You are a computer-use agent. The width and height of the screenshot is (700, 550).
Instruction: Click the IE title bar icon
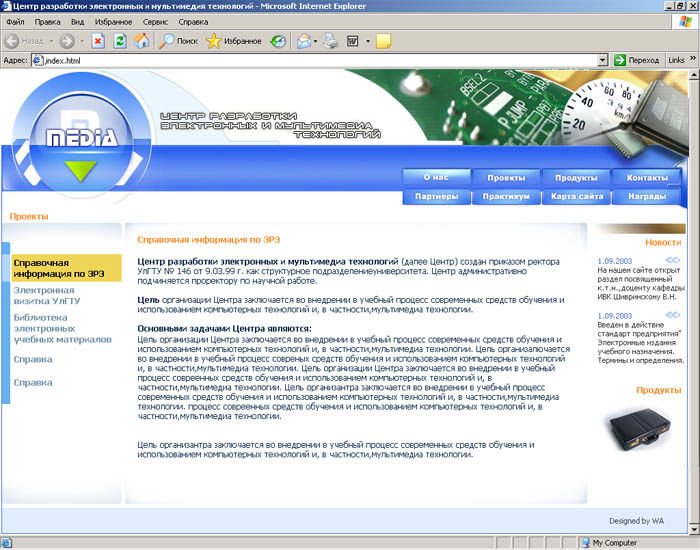point(6,6)
